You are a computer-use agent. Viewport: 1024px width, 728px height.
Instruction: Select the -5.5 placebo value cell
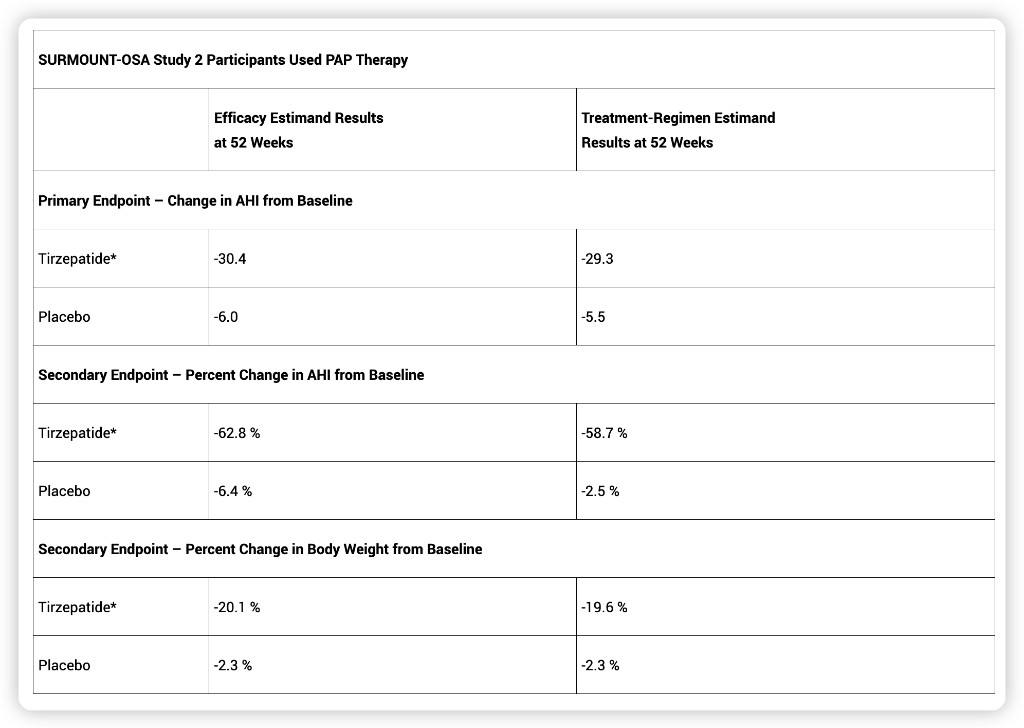pos(593,317)
